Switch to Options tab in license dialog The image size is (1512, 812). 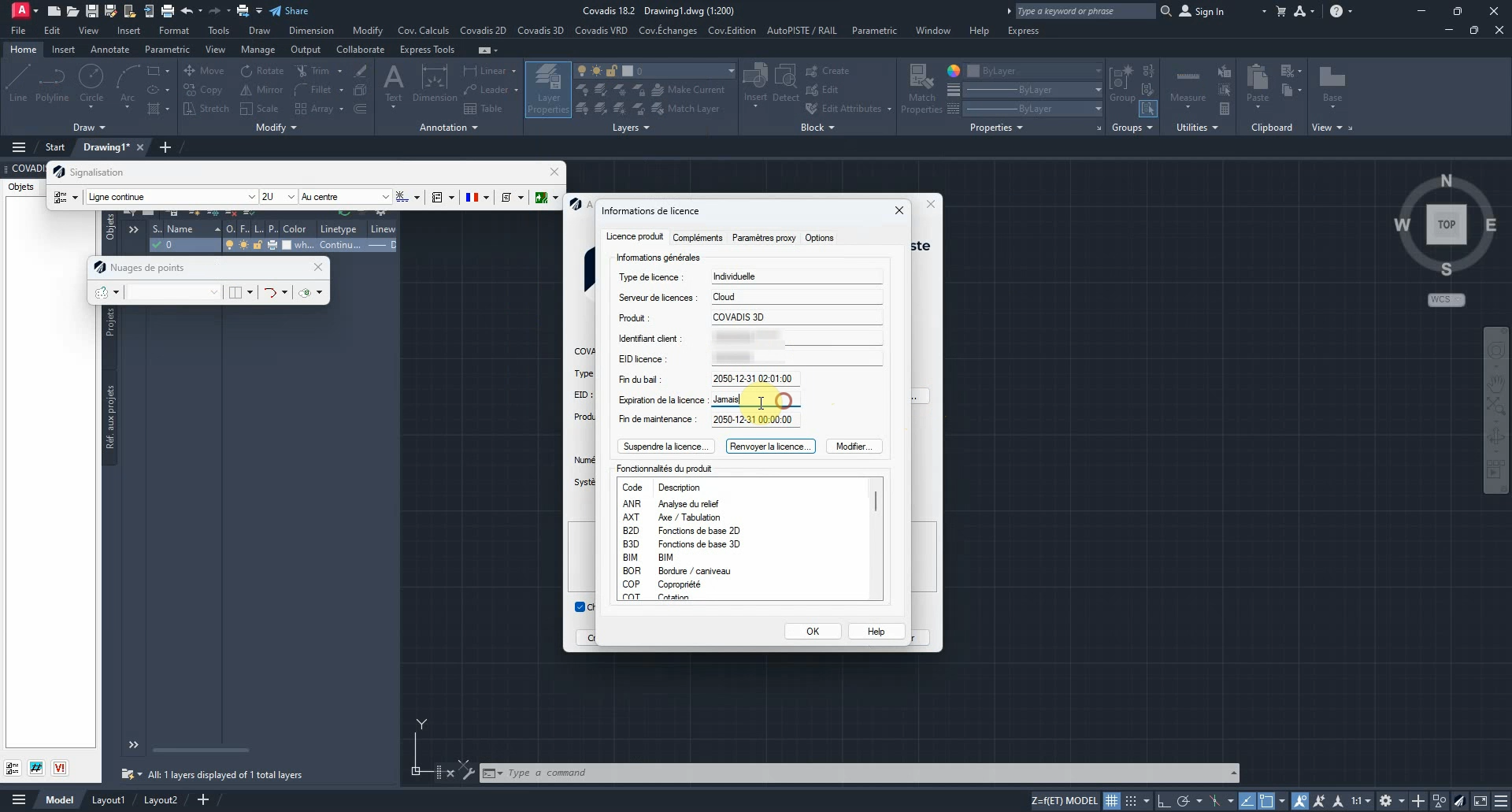(819, 238)
